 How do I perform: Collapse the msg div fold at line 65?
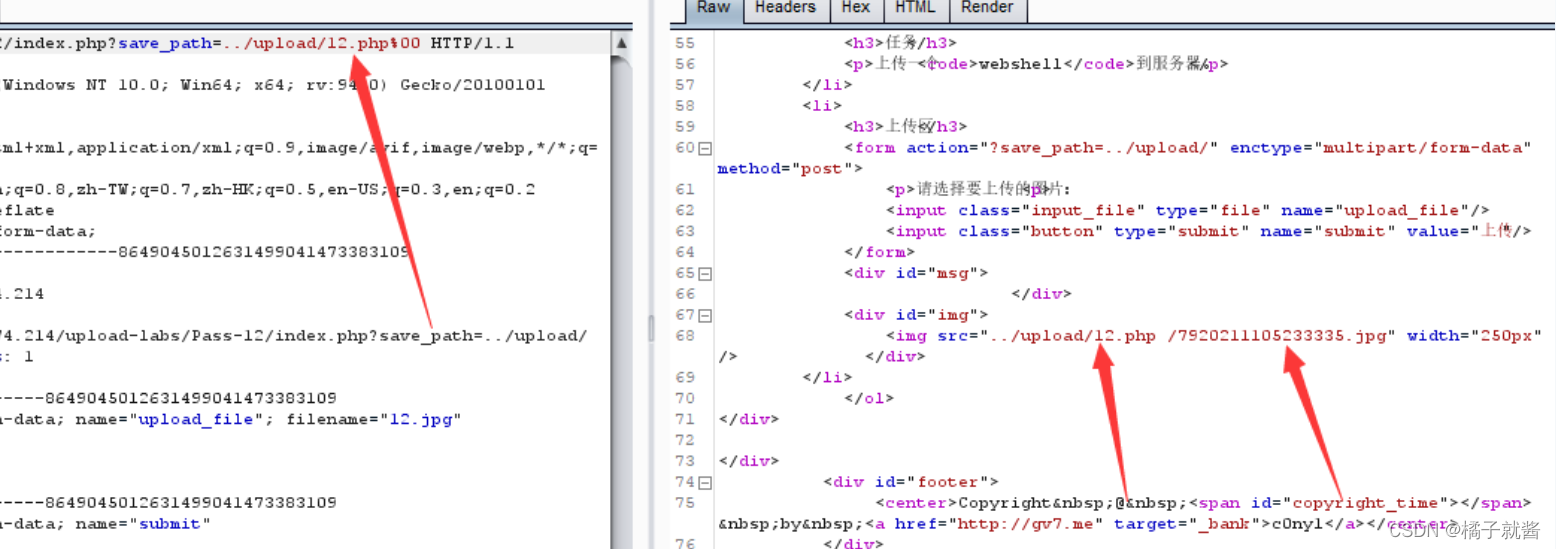click(704, 273)
